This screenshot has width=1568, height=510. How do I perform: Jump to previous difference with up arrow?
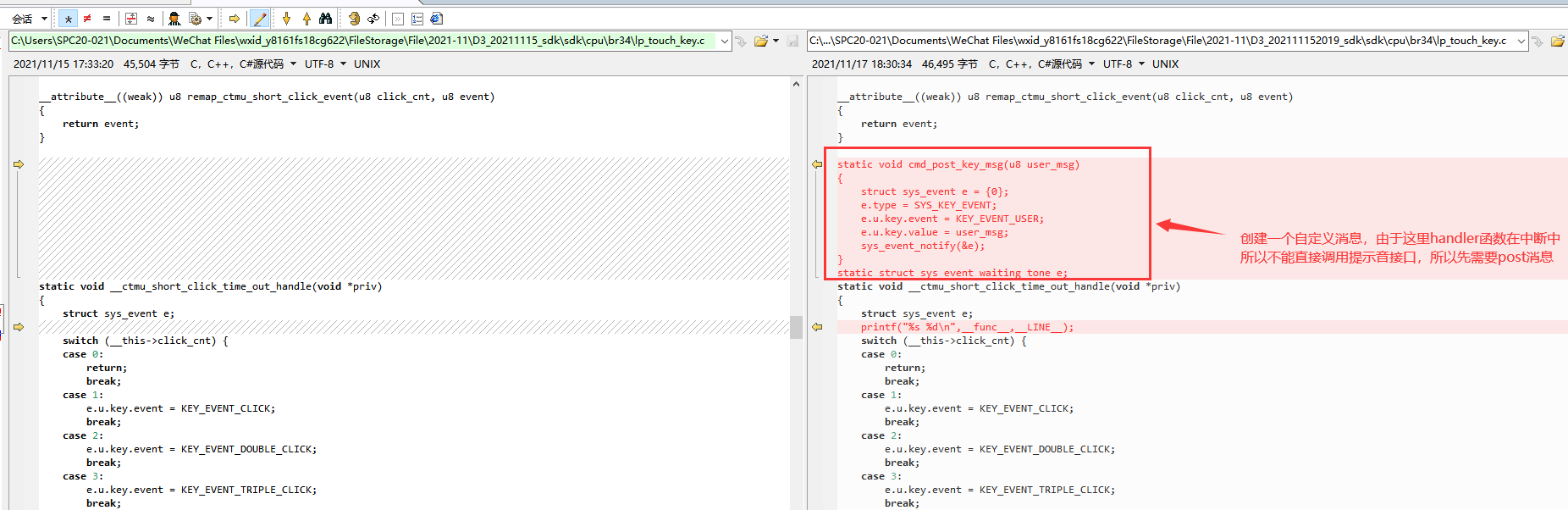(x=306, y=19)
